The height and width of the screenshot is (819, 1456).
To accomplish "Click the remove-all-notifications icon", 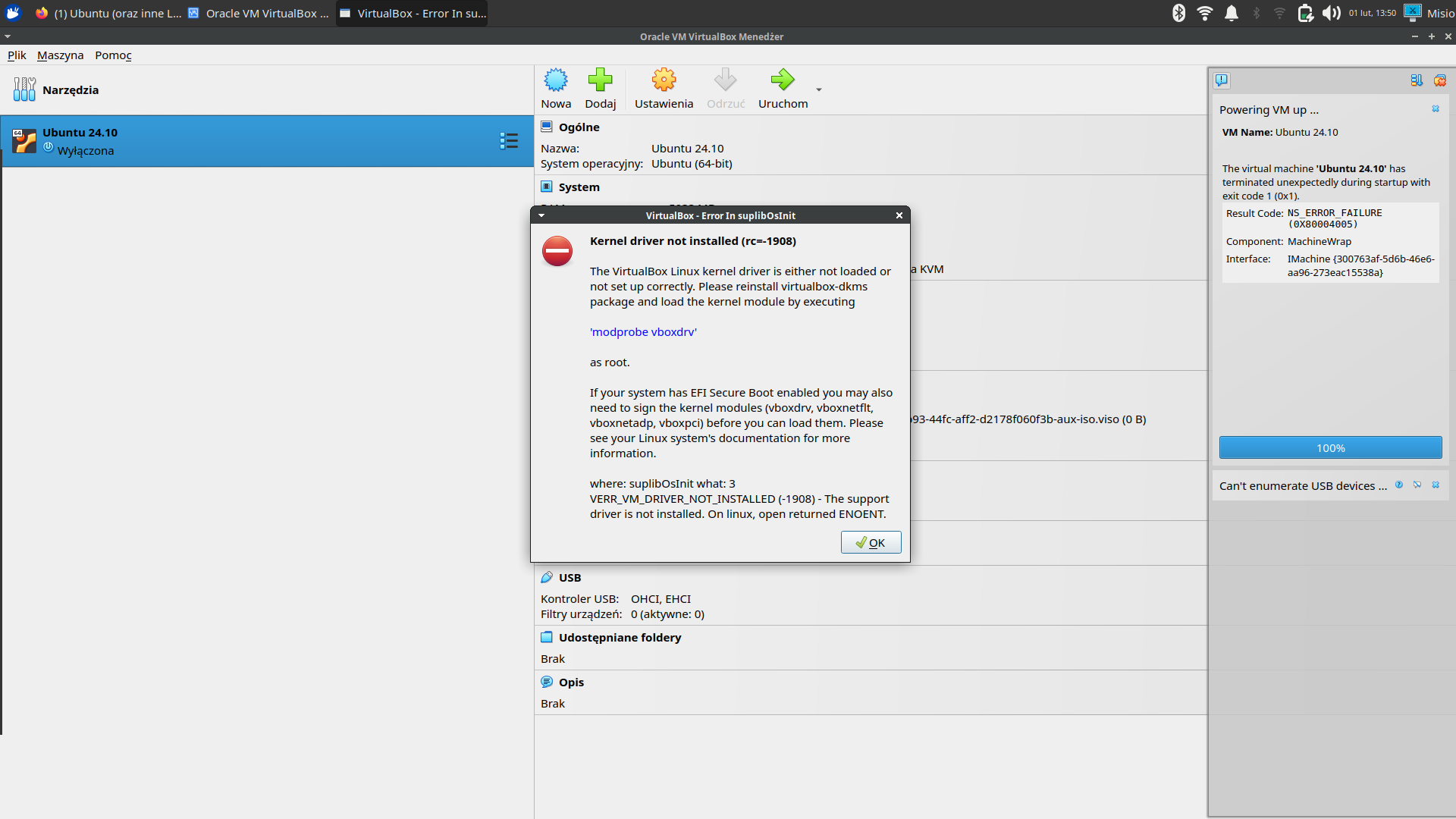I will [1440, 80].
